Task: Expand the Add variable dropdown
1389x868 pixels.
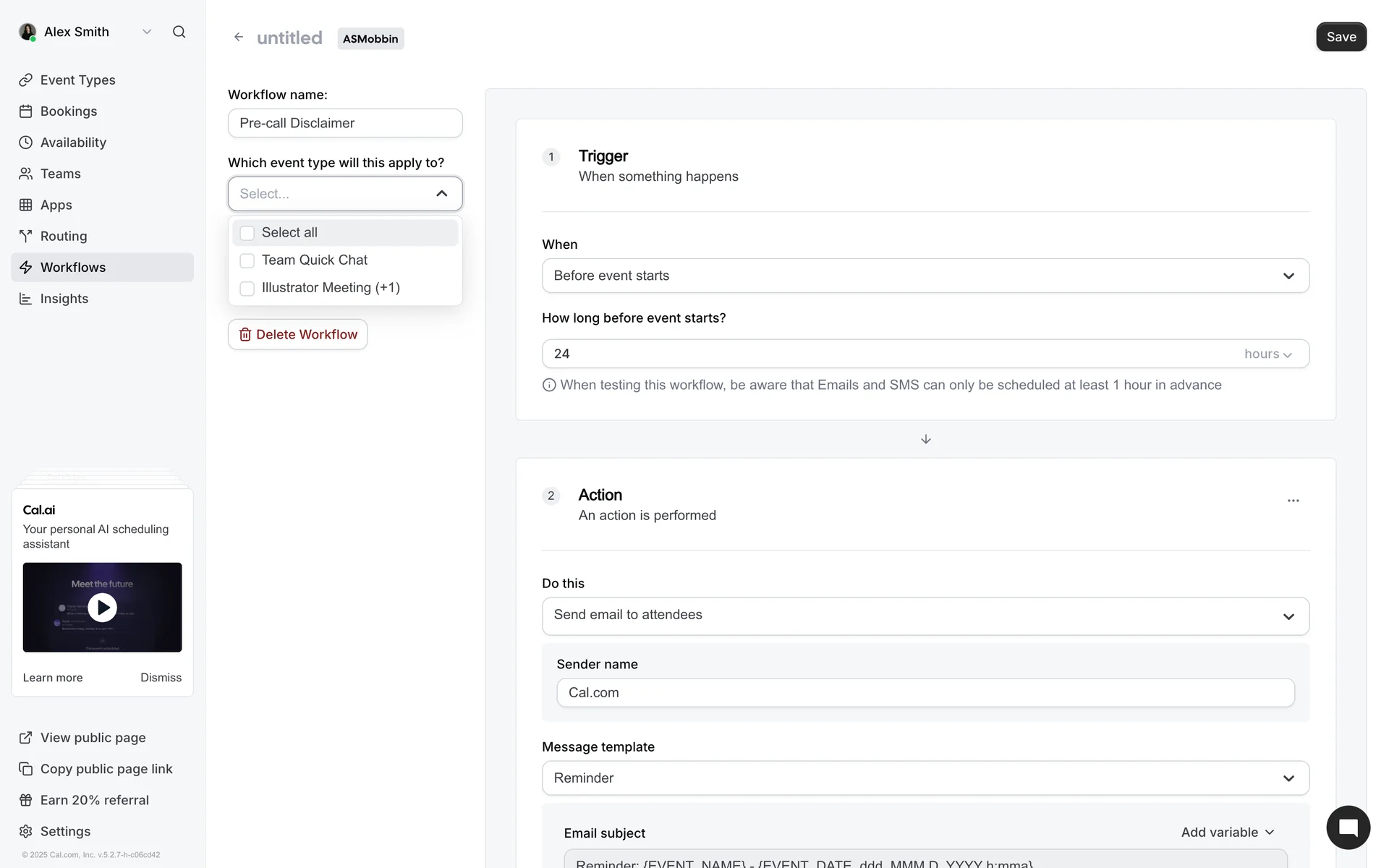Action: tap(1228, 833)
